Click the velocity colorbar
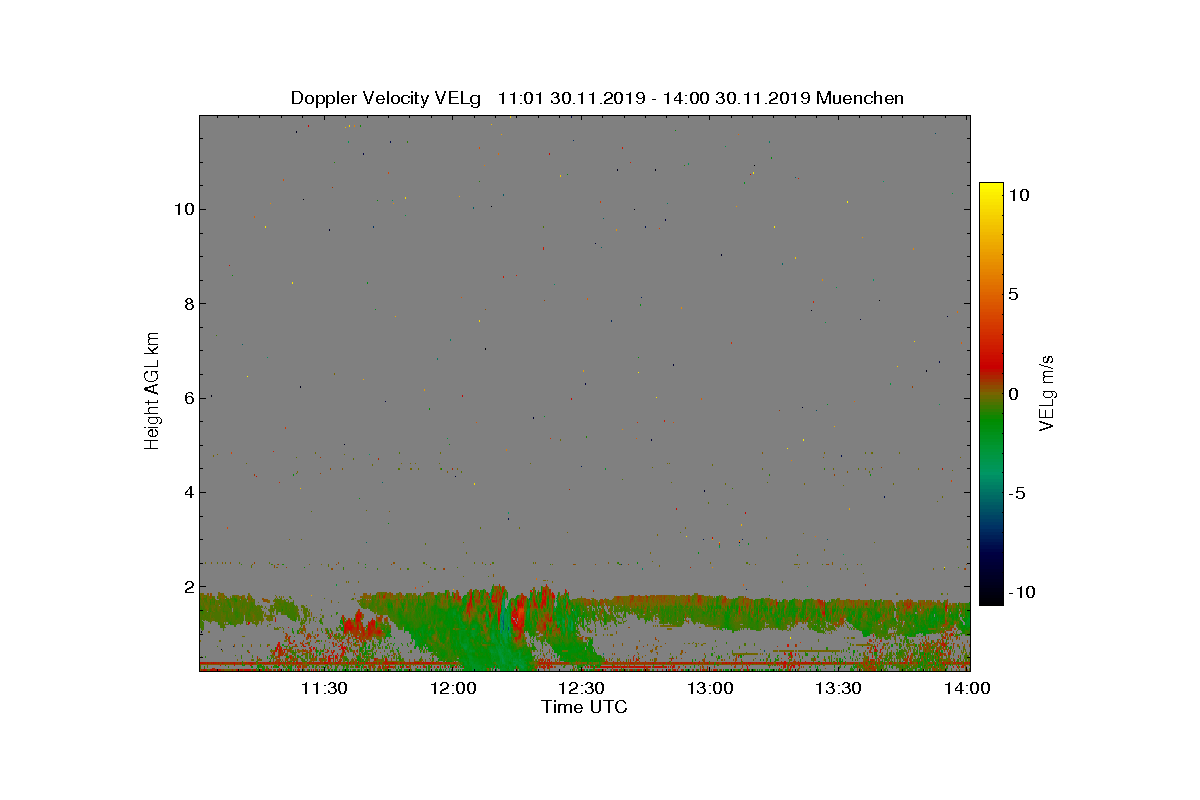Image resolution: width=1200 pixels, height=800 pixels. coord(991,393)
